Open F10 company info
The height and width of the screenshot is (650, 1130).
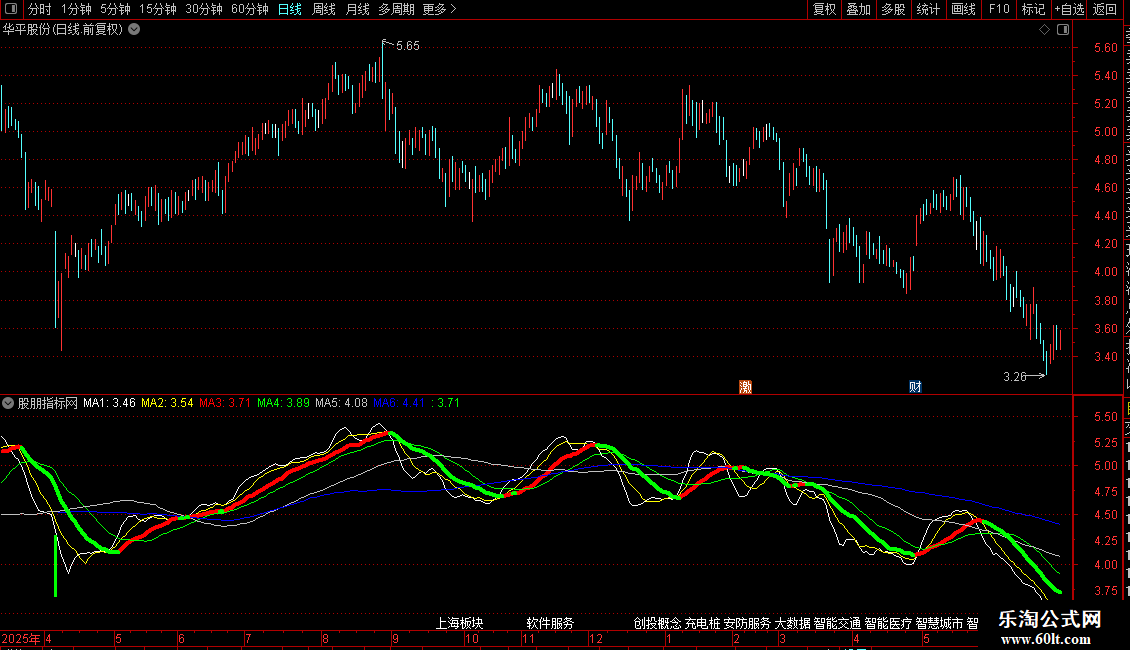(999, 9)
